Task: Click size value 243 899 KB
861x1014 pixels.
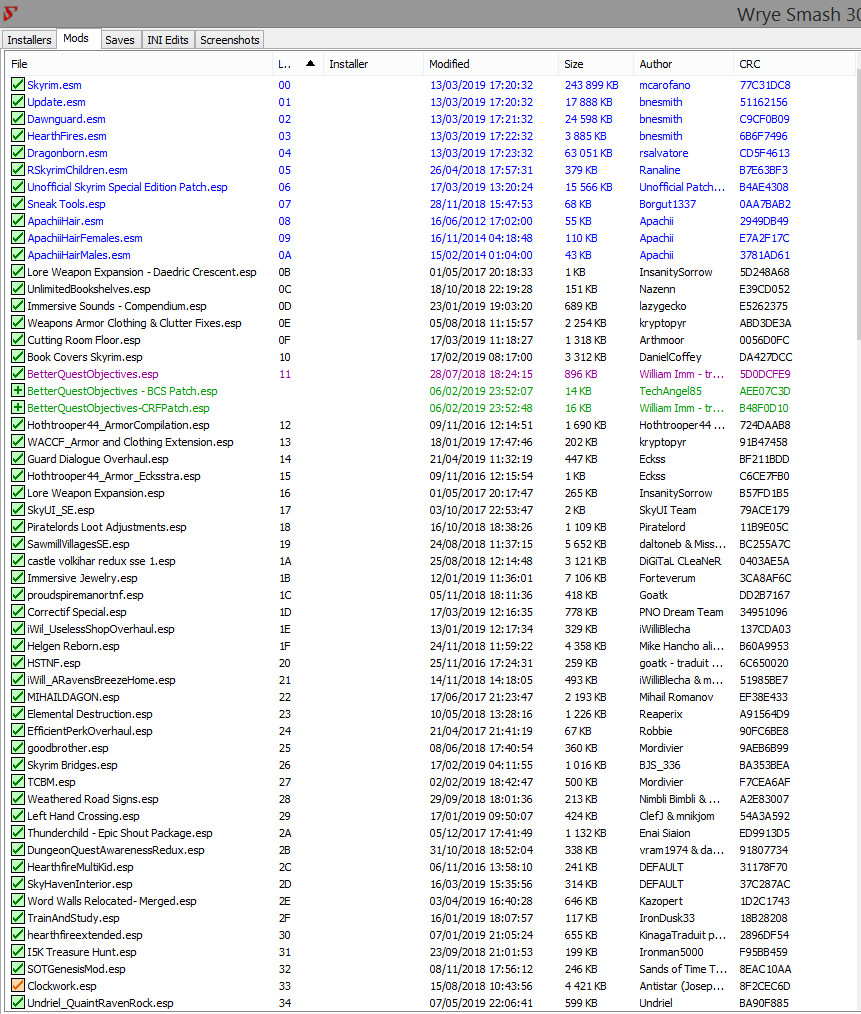Action: (x=591, y=85)
